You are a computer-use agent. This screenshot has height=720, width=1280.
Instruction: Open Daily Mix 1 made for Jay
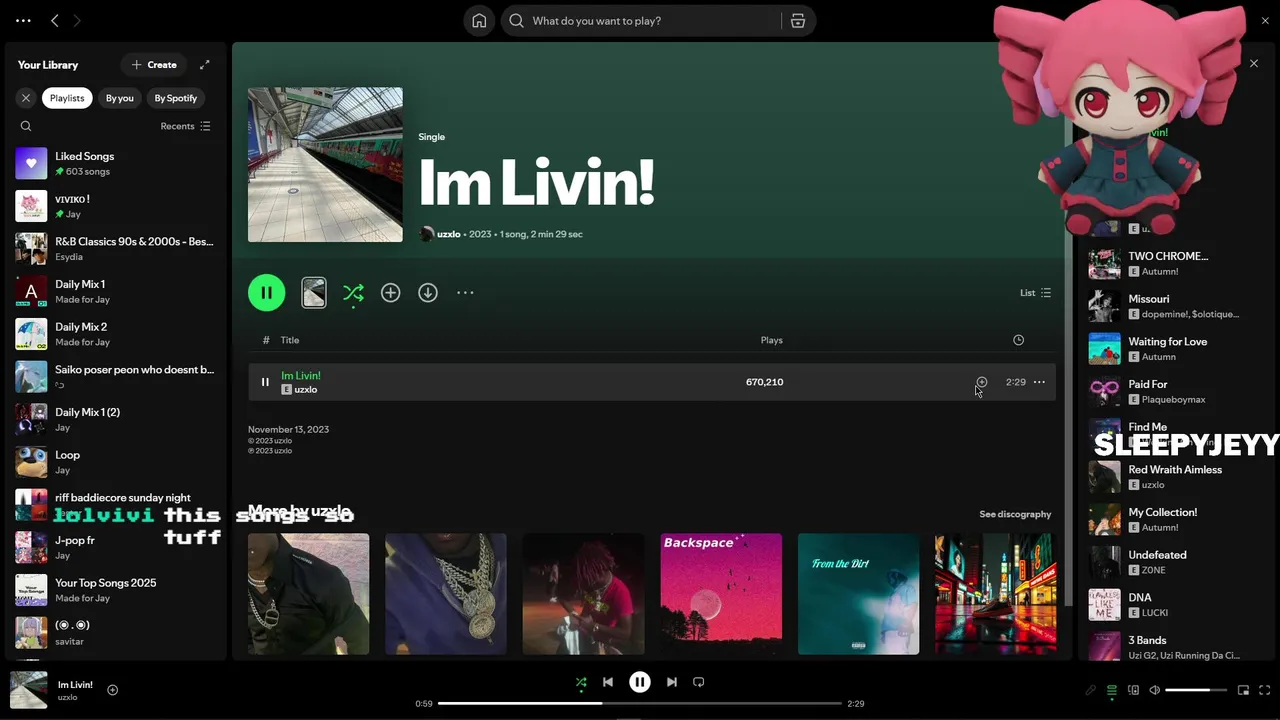(x=117, y=291)
